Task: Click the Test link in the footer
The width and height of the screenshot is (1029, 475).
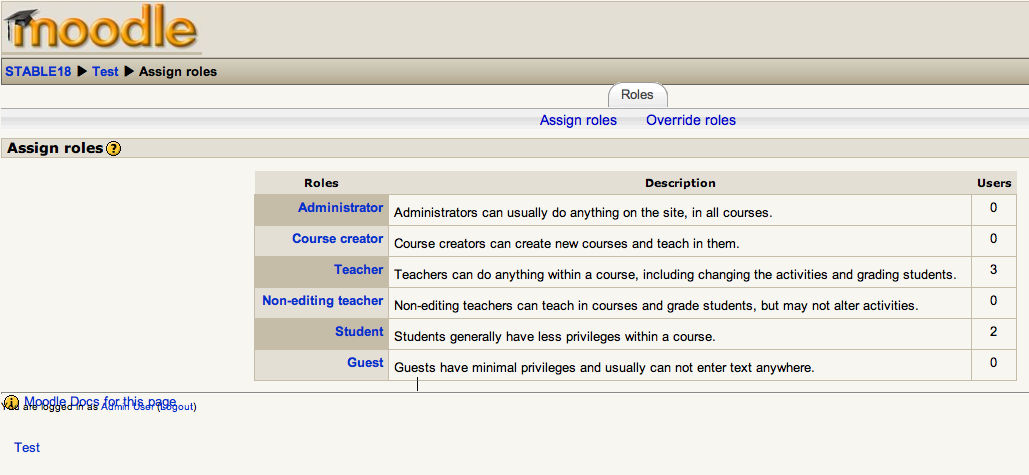Action: tap(27, 447)
